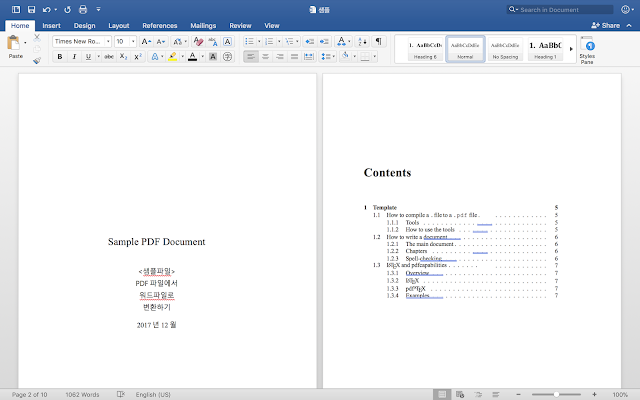The image size is (640, 400).
Task: Open the Mailings tab
Action: [203, 25]
